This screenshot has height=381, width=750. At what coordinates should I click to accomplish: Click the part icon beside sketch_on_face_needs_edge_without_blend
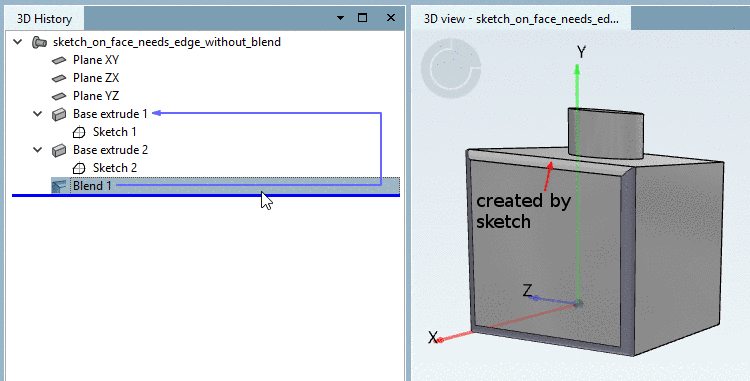pos(39,42)
